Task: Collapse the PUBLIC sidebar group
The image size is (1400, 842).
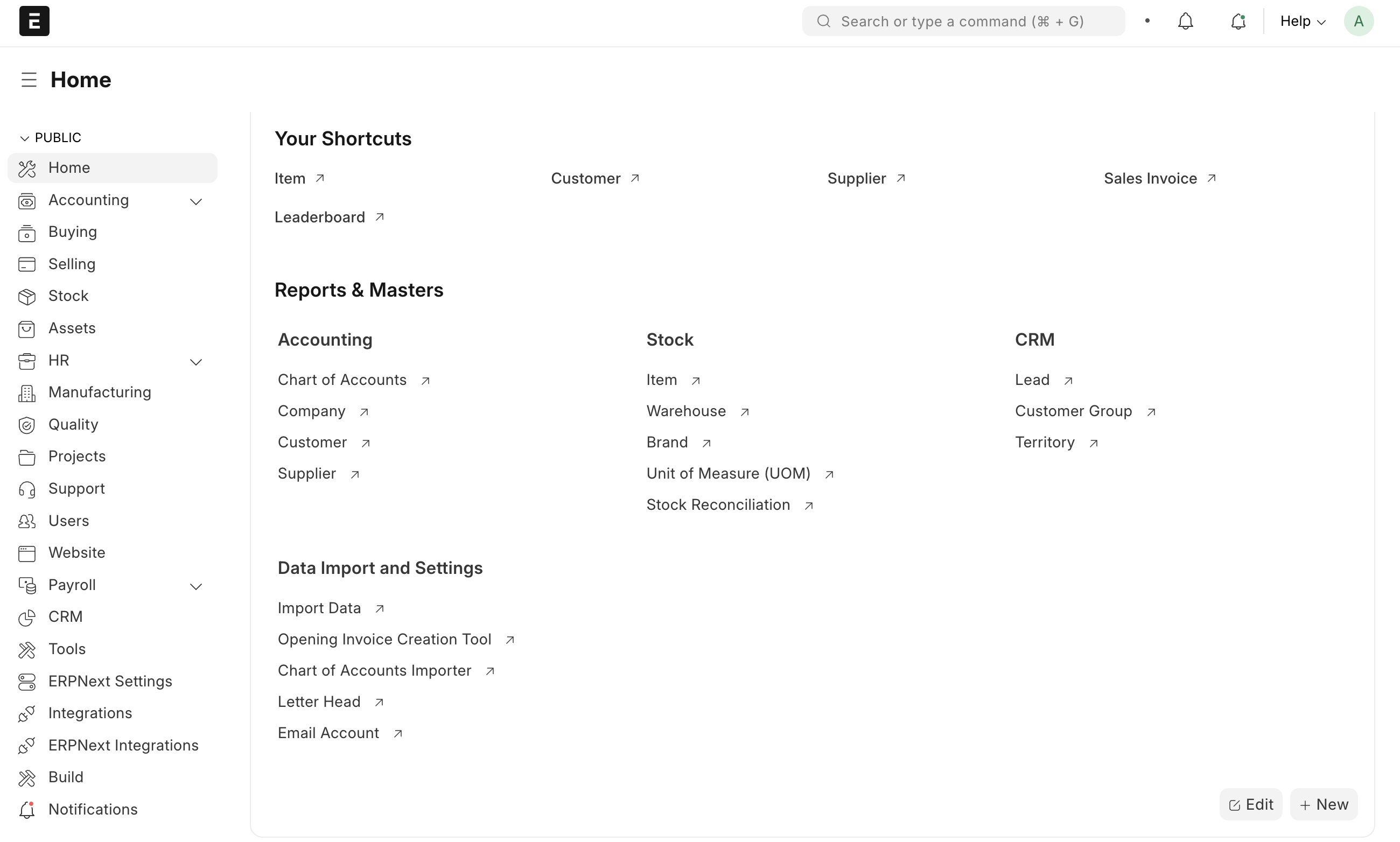Action: click(x=24, y=138)
